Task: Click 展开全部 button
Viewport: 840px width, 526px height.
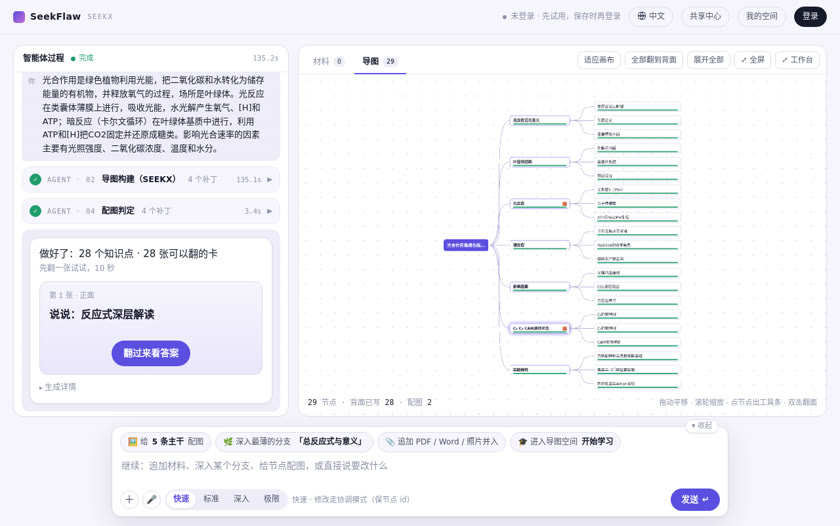Action: click(x=708, y=59)
